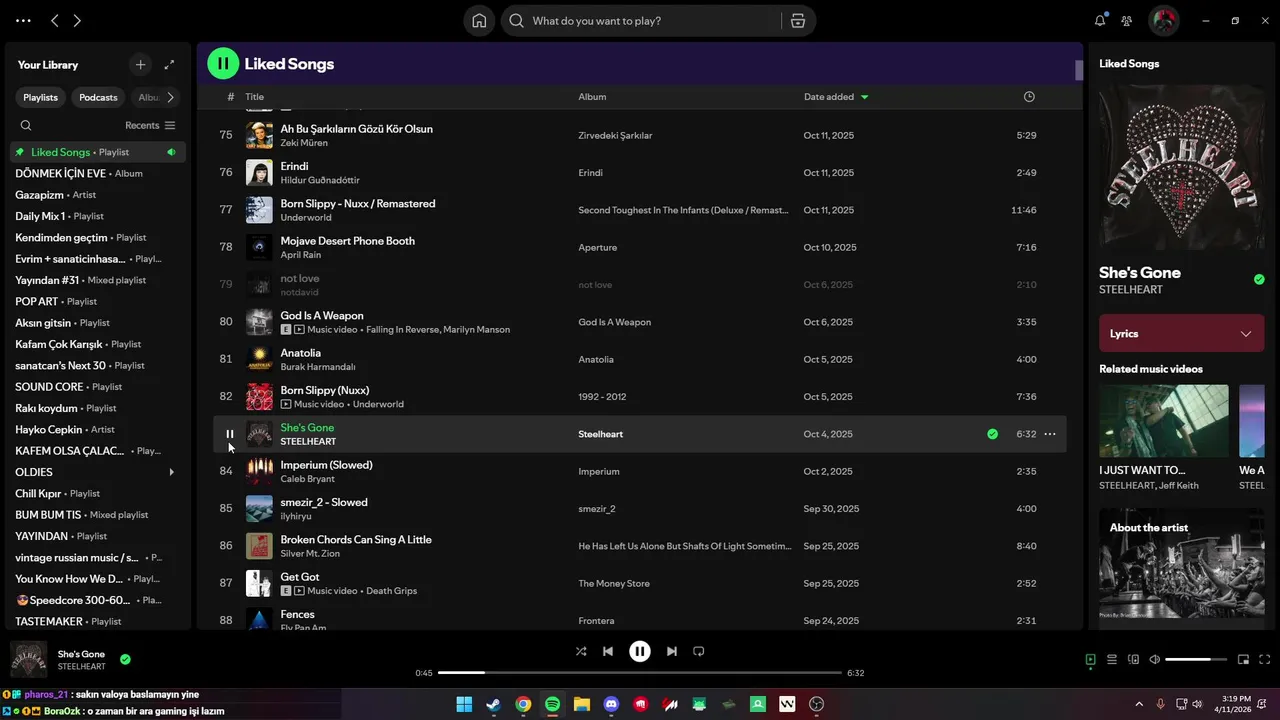Open Steam from the taskbar

494,704
